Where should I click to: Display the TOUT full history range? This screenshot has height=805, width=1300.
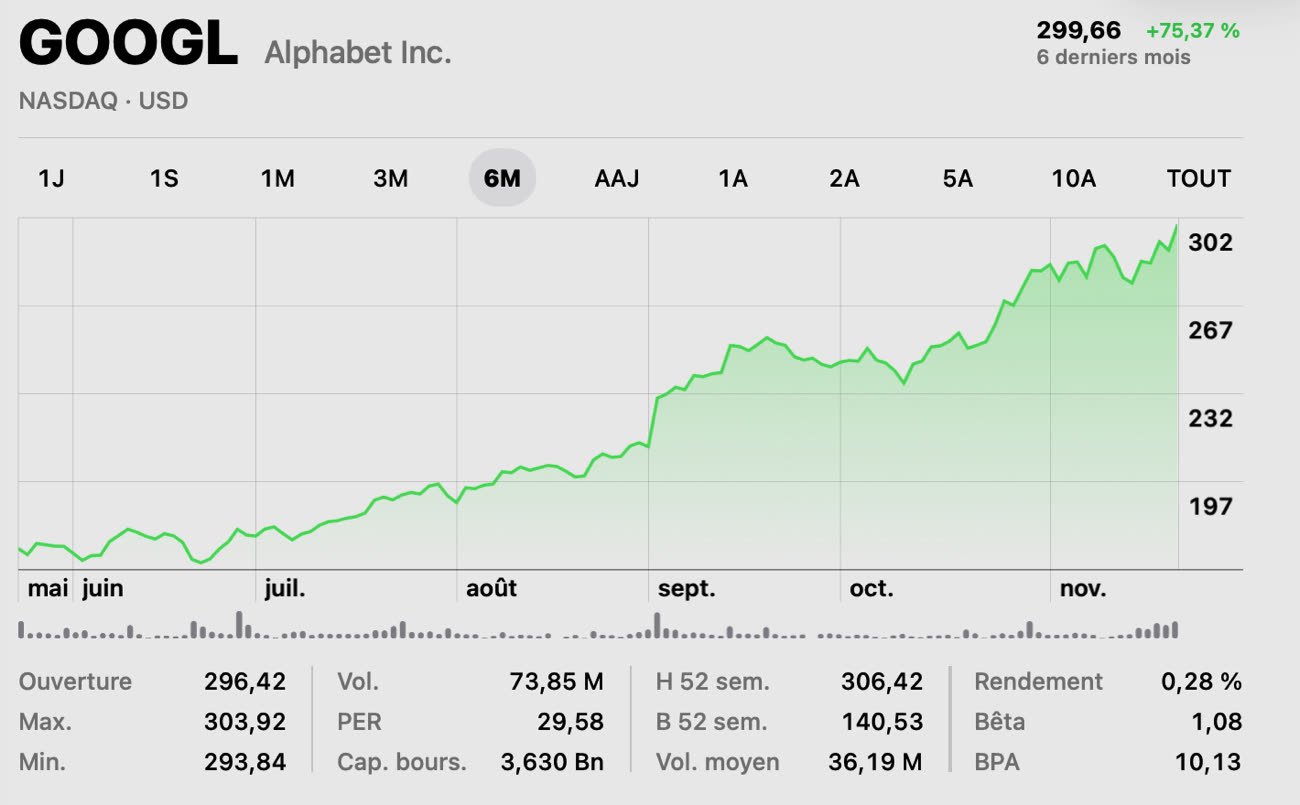[1198, 179]
